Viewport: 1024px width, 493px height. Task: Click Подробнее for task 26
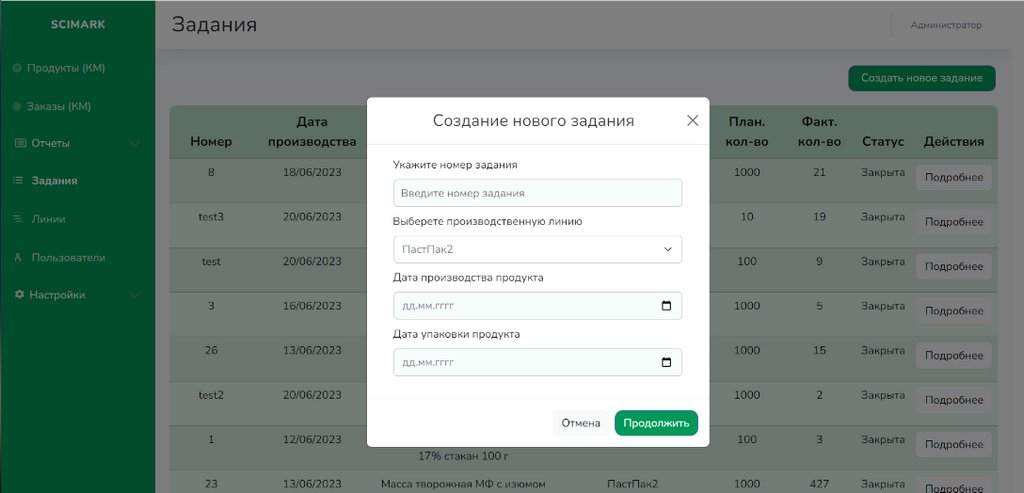[953, 356]
